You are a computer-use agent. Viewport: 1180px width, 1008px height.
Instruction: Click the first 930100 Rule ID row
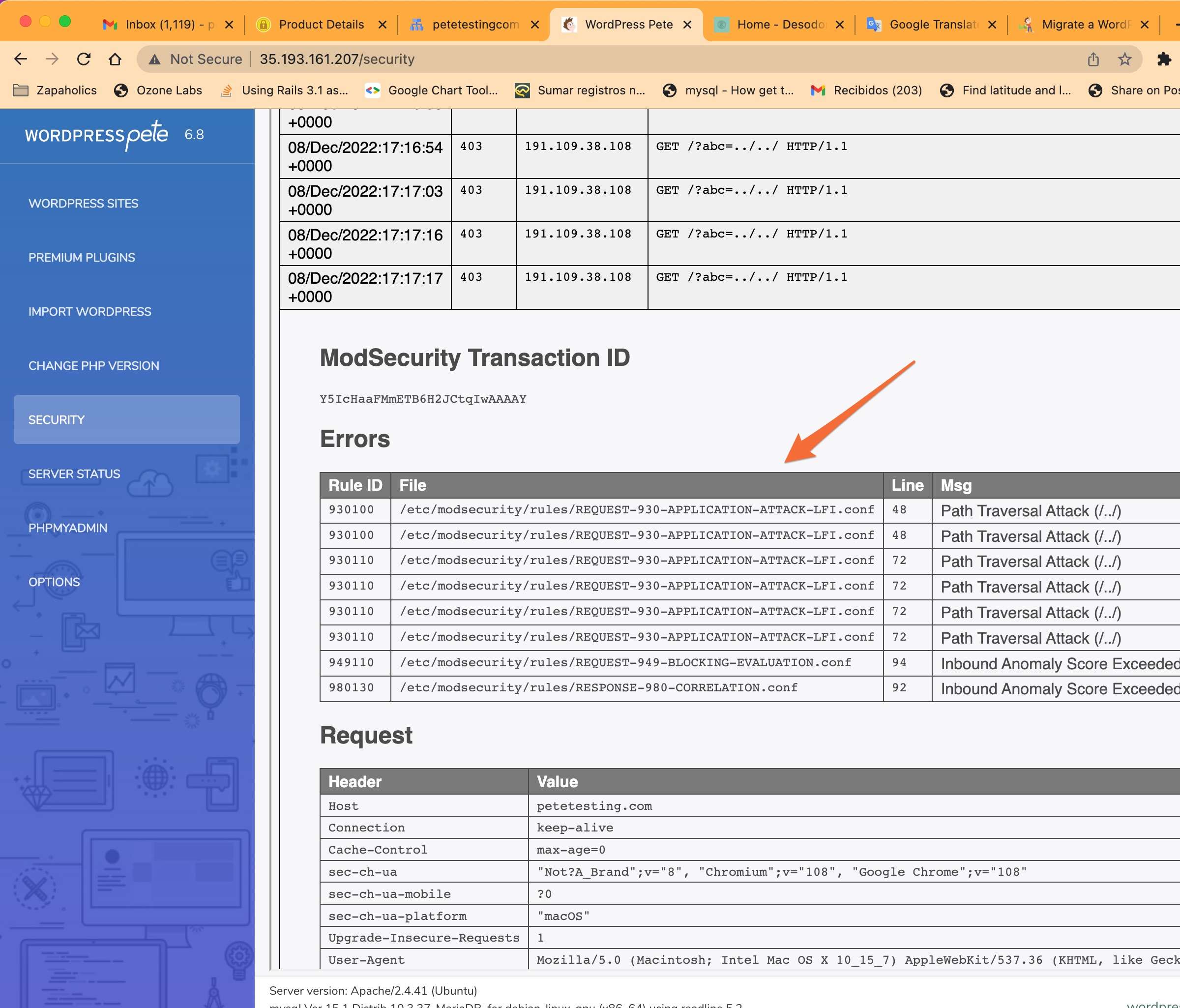point(352,510)
